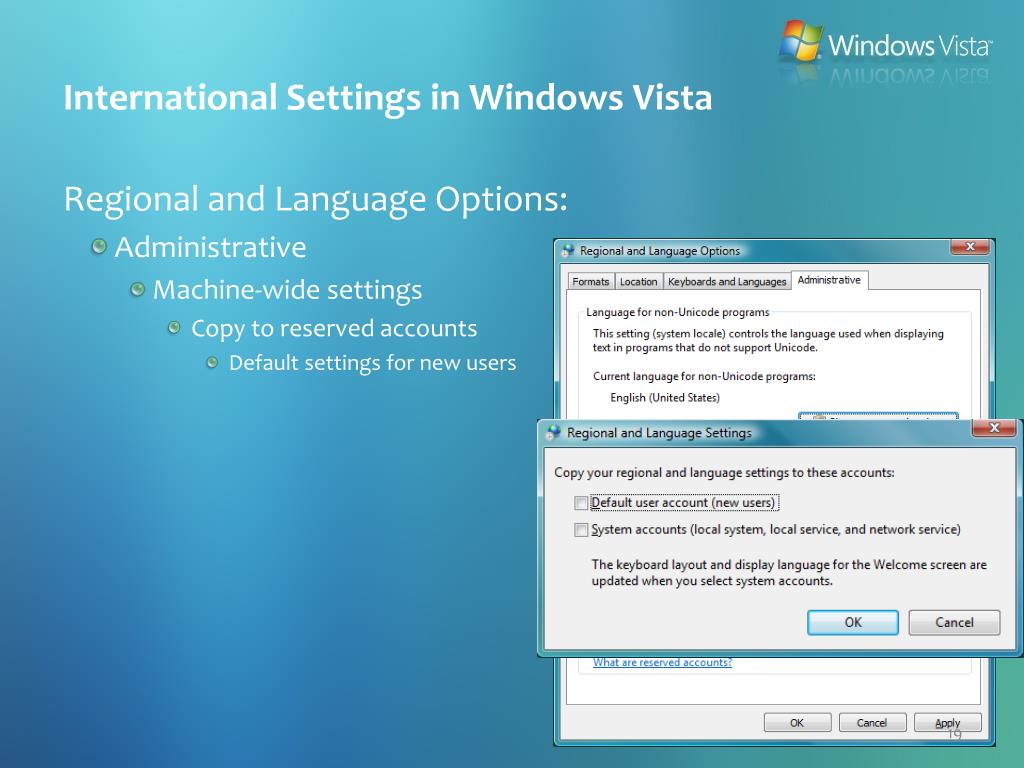Click the Regional and Language Settings globe icon
This screenshot has height=768, width=1024.
click(x=554, y=432)
